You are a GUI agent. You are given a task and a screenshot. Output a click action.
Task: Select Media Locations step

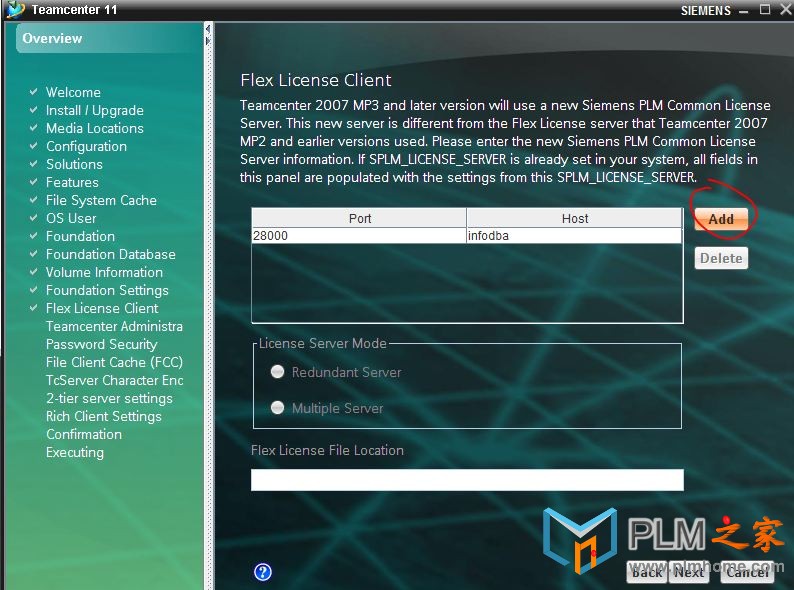click(x=95, y=128)
